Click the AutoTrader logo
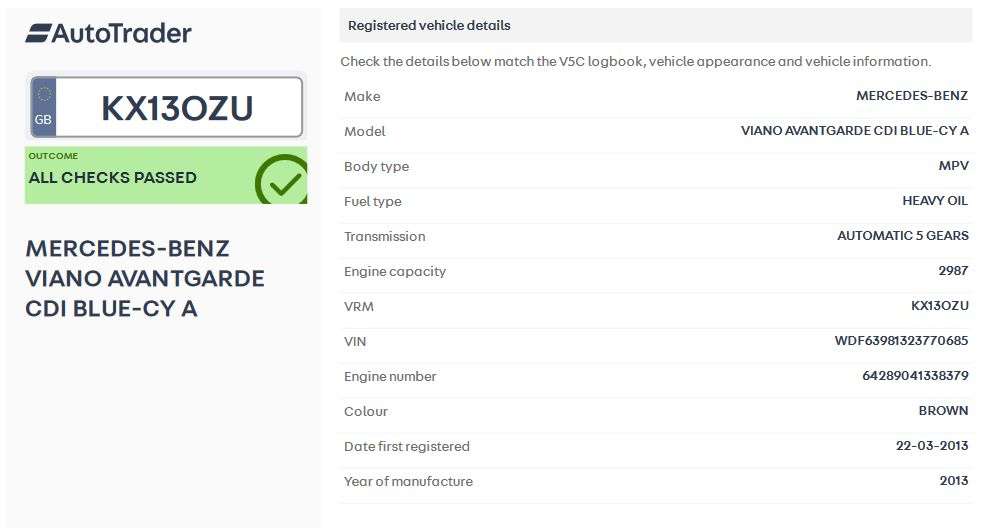 (108, 33)
